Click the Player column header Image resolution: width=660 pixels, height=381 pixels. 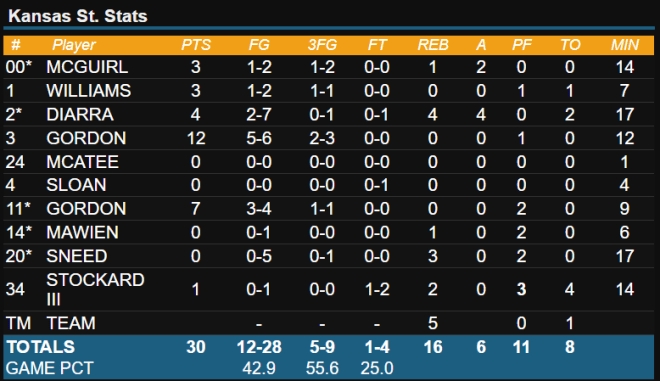point(74,45)
